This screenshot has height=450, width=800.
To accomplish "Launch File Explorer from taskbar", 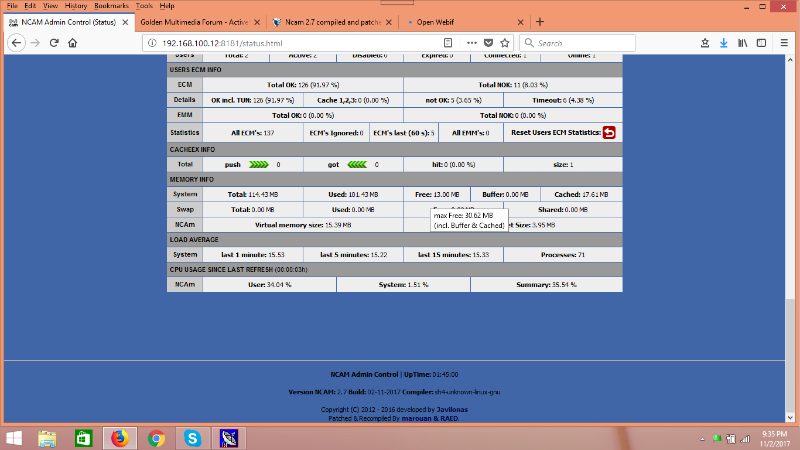I will (x=47, y=438).
